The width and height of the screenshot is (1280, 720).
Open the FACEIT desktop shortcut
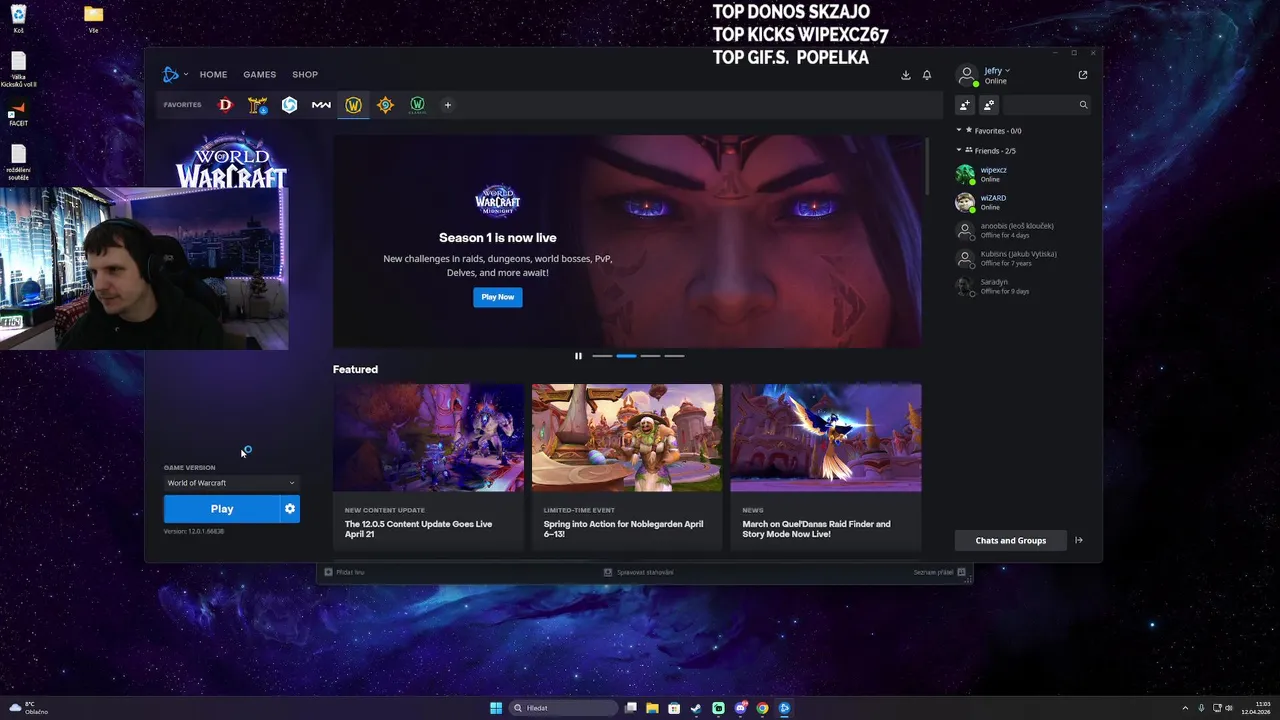[18, 113]
